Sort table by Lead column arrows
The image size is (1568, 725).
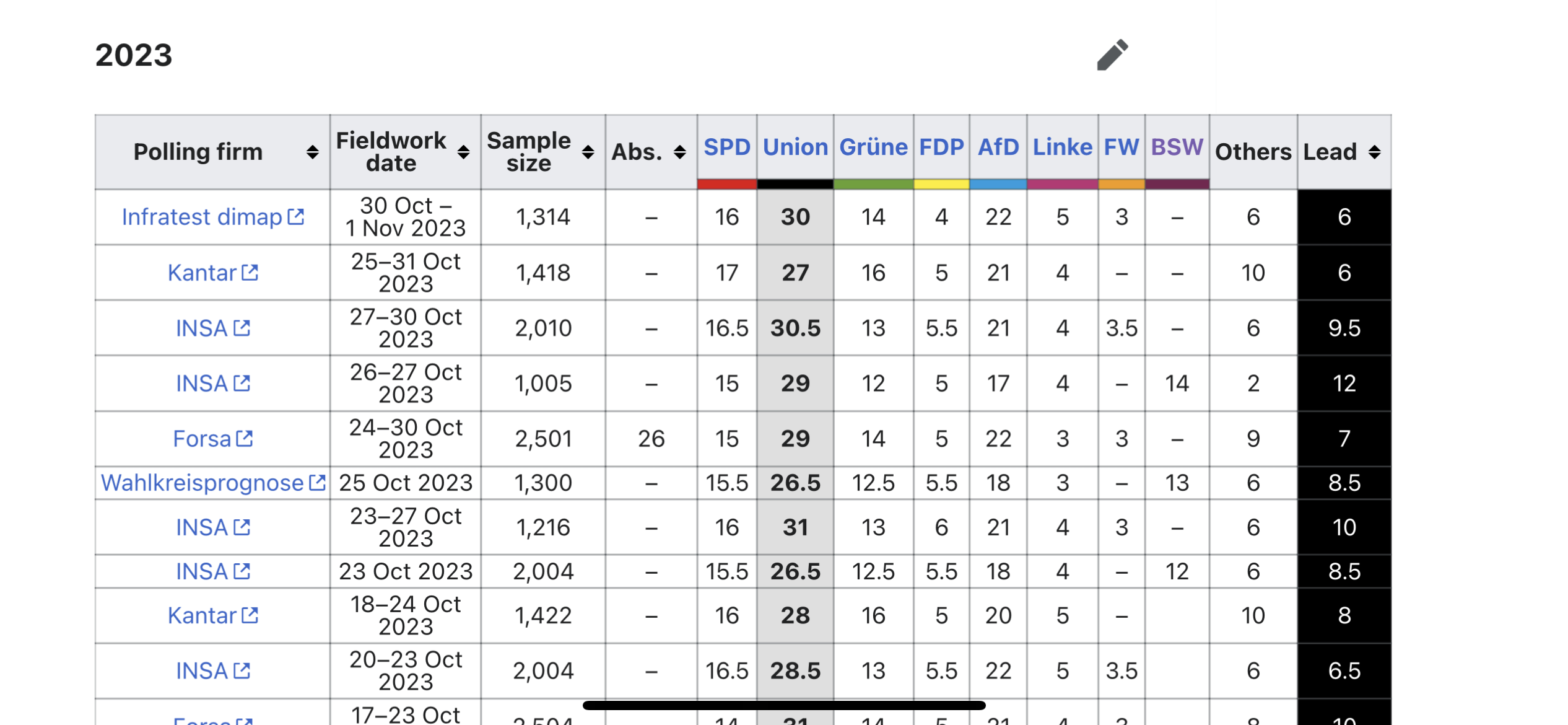click(1374, 152)
